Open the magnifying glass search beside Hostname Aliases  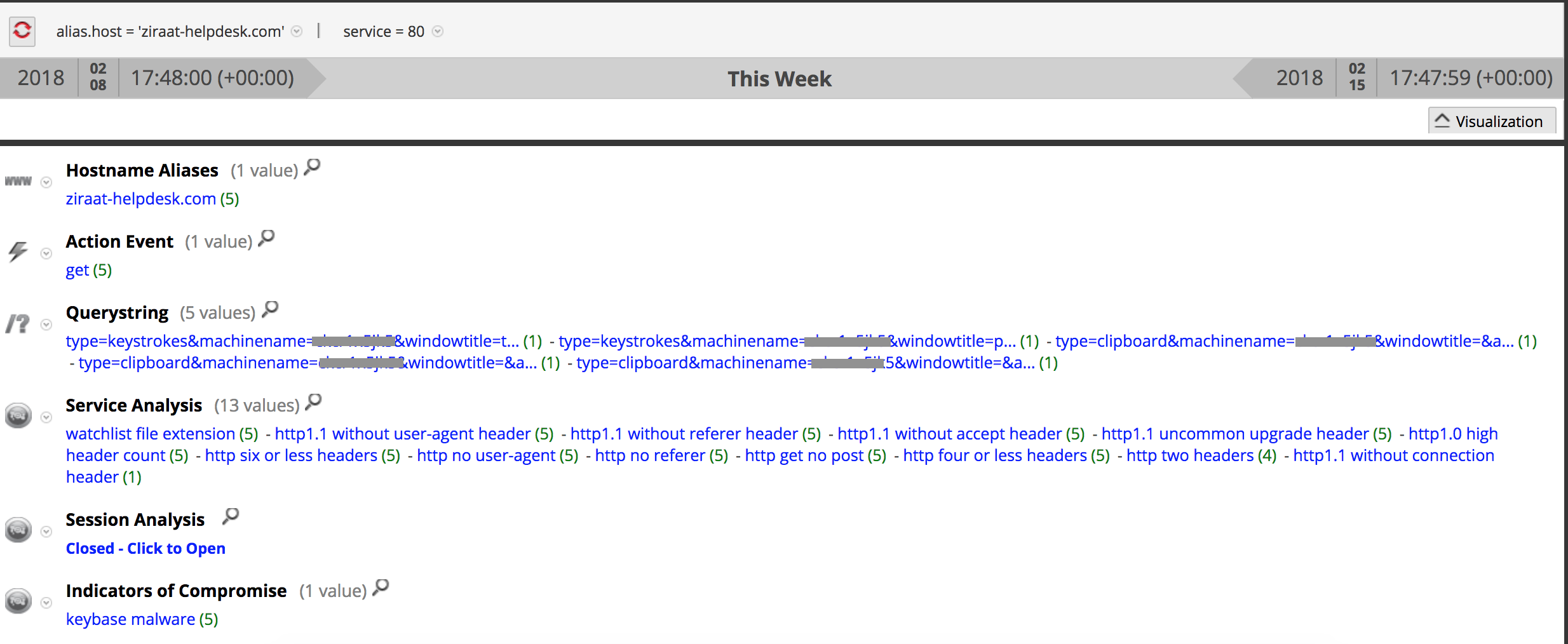pyautogui.click(x=311, y=167)
